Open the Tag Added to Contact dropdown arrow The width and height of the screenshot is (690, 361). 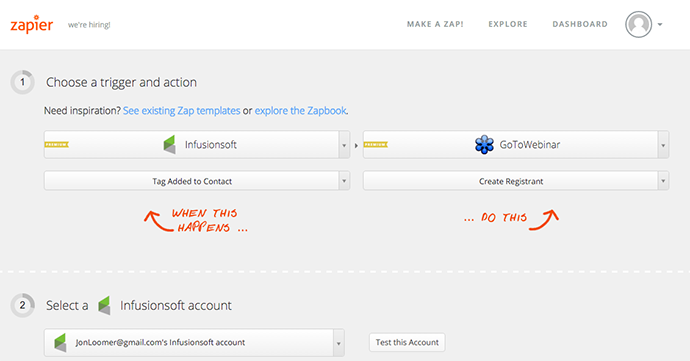click(344, 181)
